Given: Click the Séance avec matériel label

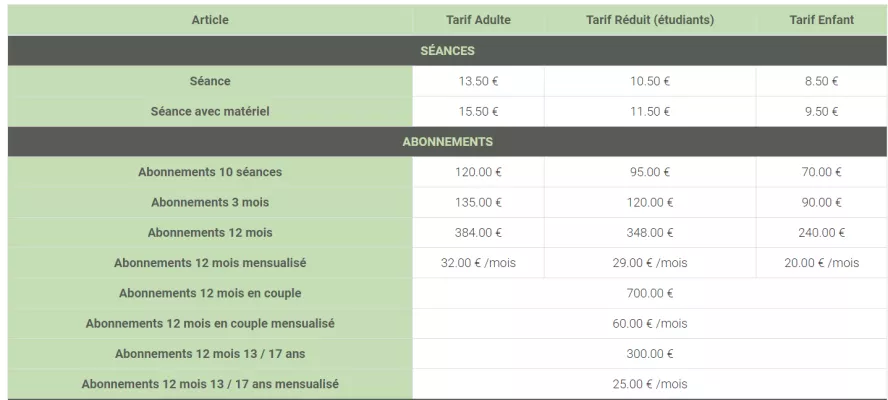Looking at the screenshot, I should click(210, 112).
